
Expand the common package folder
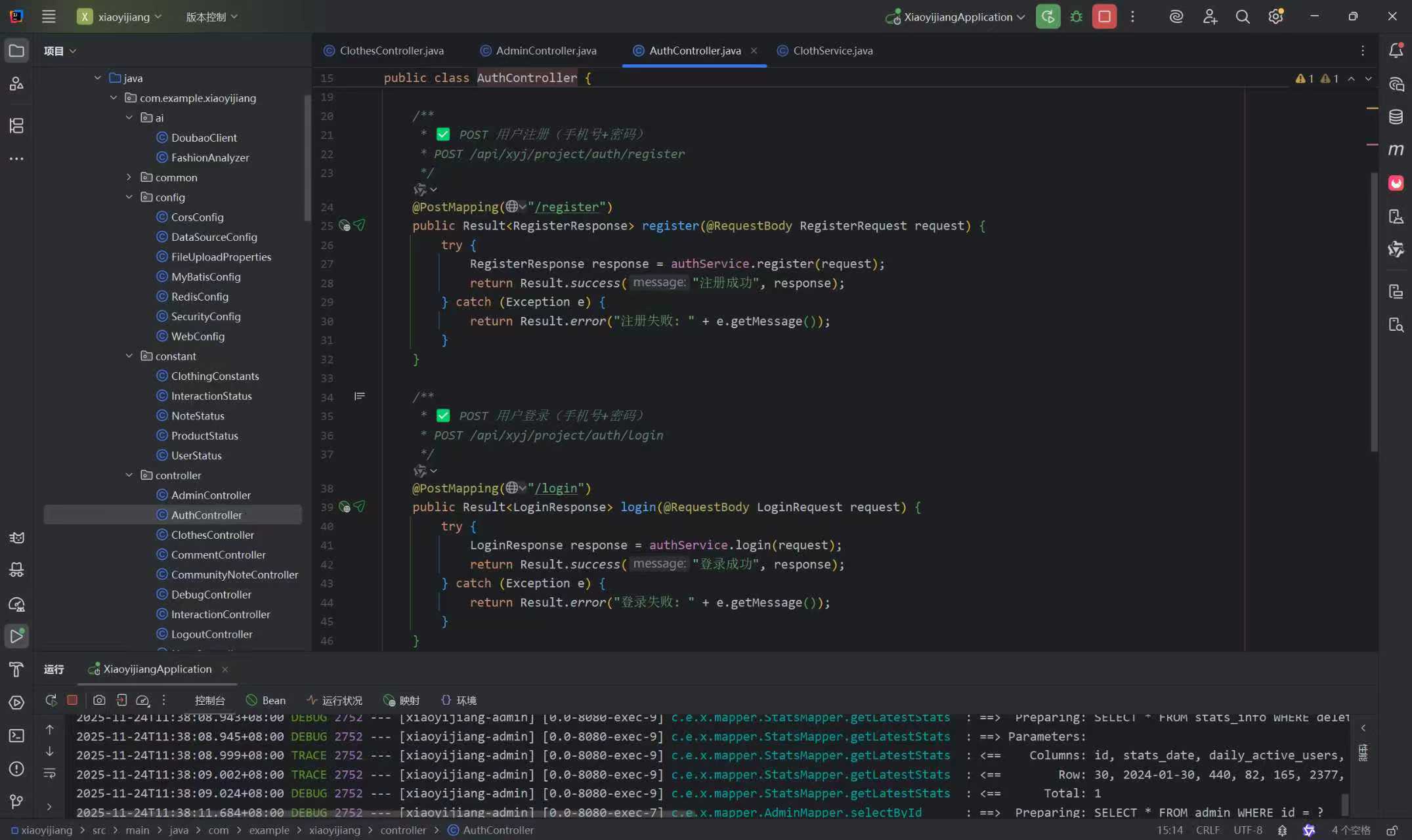tap(129, 177)
